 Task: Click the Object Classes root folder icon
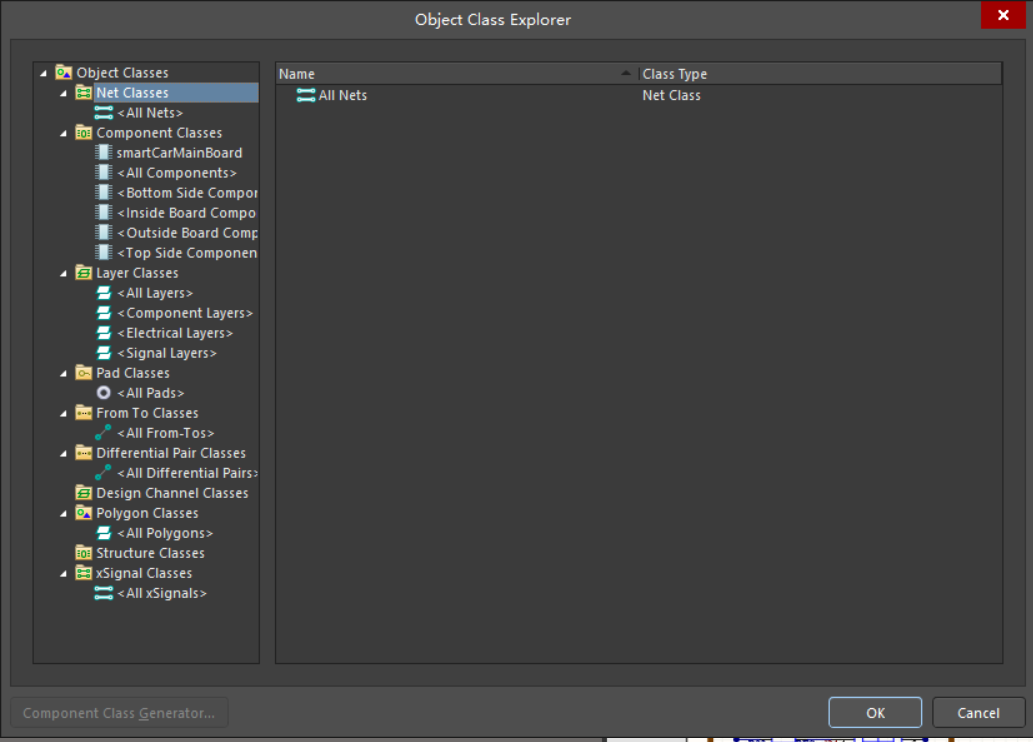(63, 72)
